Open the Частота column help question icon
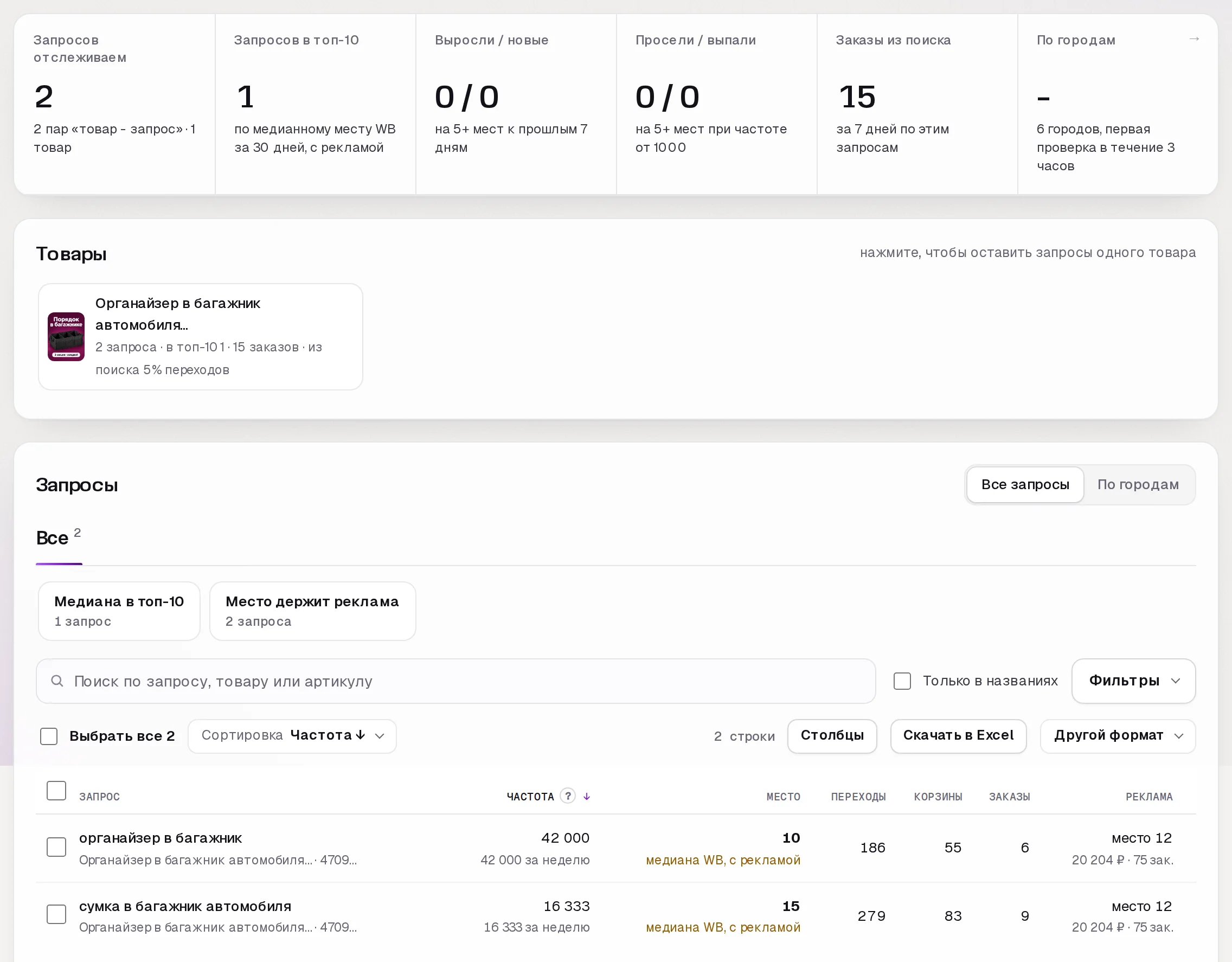The width and height of the screenshot is (1232, 962). [568, 796]
